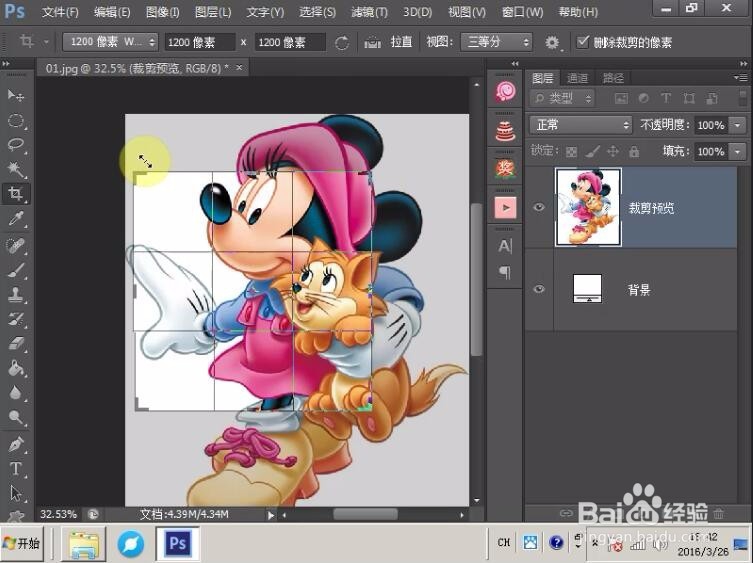Filter layers by type text icon
Screen dimensions: 753x563
666,98
